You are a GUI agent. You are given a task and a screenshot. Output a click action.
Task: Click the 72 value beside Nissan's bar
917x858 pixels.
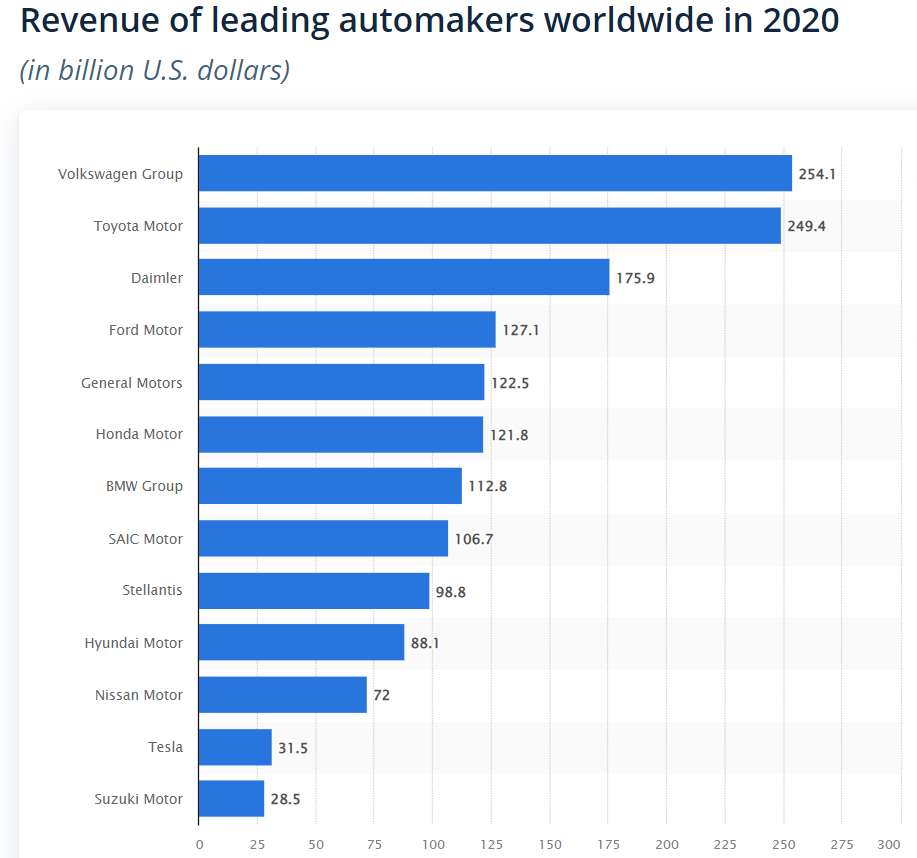click(381, 695)
